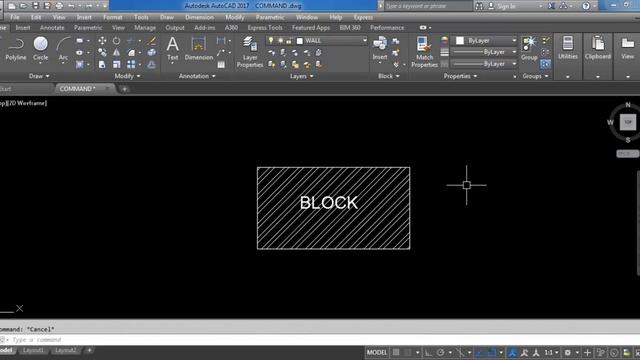Click the Scale tool icon
Screen dimensions: 640x360
pos(116,64)
